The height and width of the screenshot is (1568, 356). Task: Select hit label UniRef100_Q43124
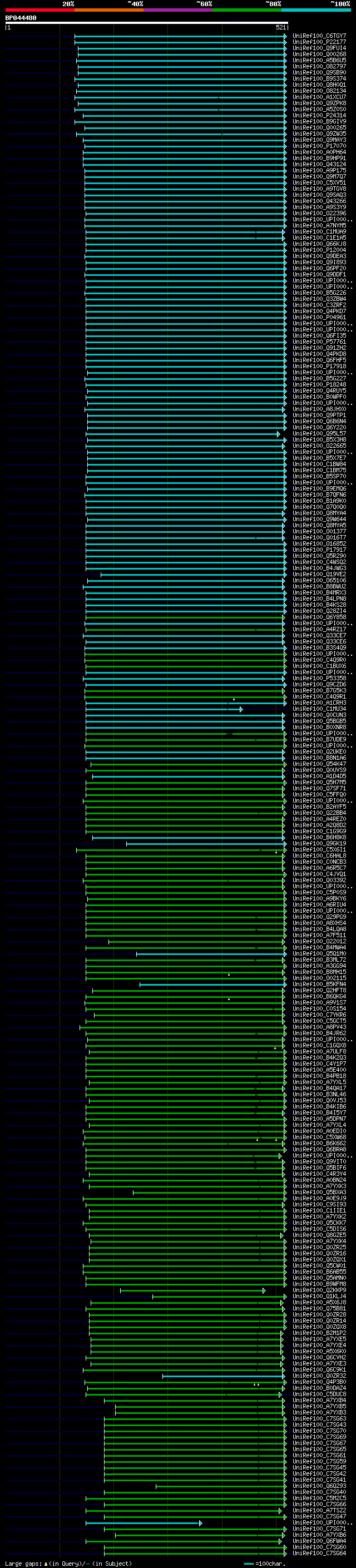[x=319, y=164]
